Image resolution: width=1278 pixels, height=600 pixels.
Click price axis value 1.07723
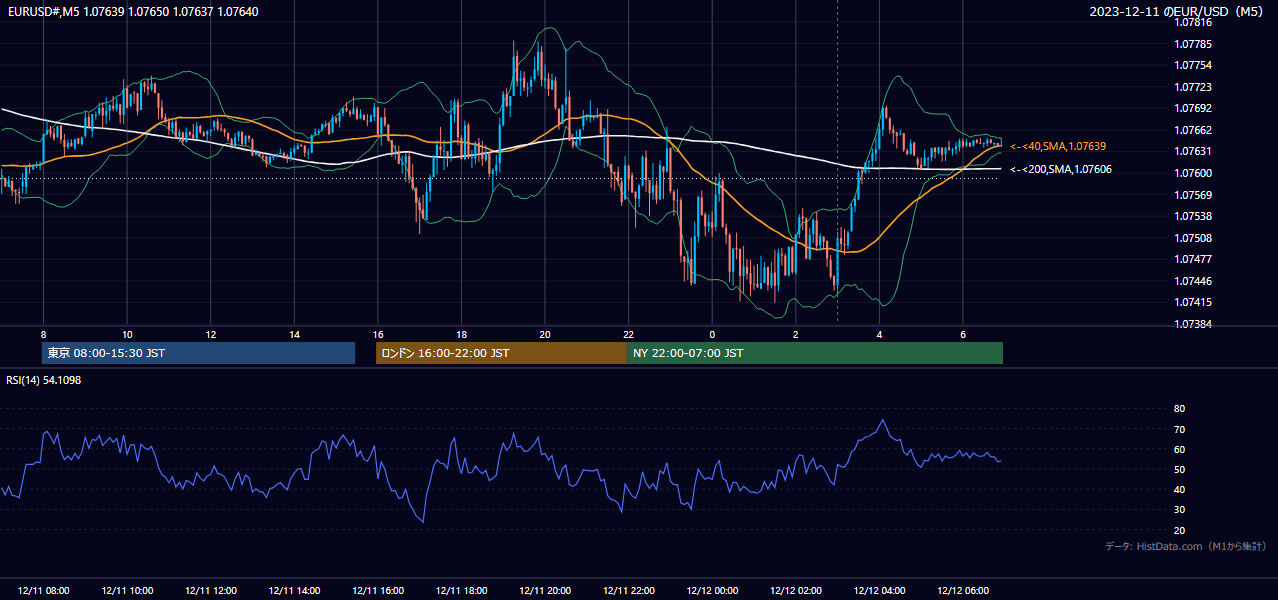click(1194, 87)
